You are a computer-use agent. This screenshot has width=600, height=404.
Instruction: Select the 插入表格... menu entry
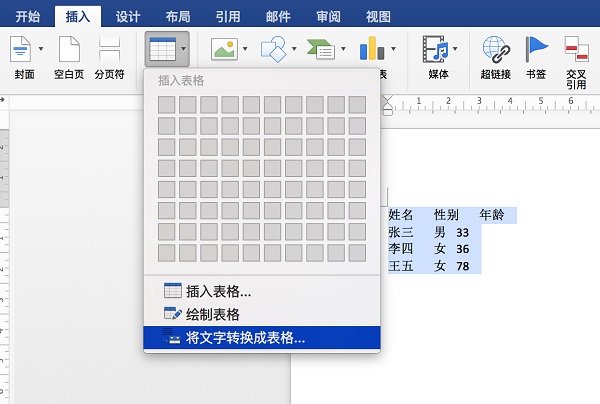[218, 291]
